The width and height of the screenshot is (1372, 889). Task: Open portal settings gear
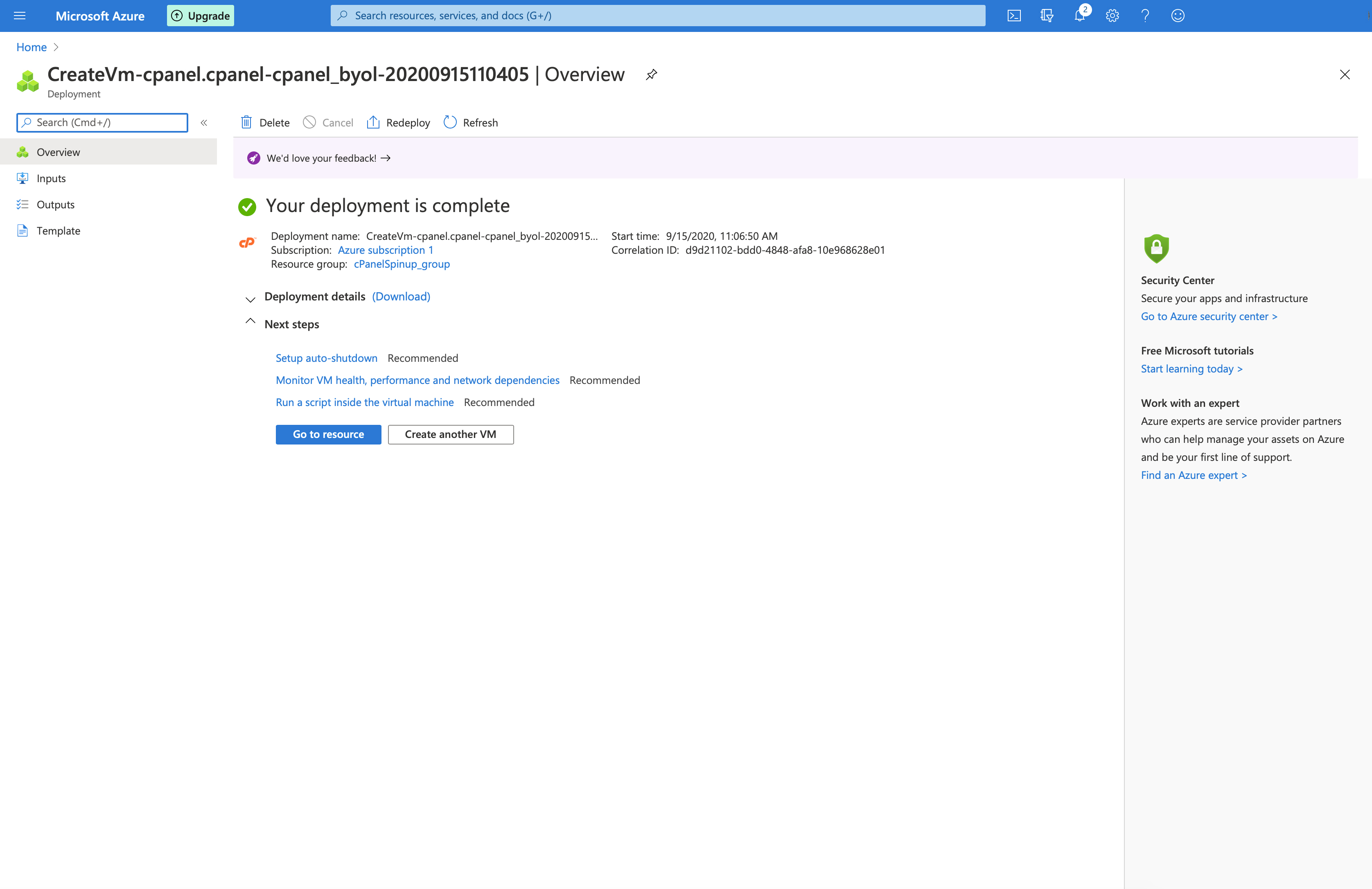(1112, 16)
